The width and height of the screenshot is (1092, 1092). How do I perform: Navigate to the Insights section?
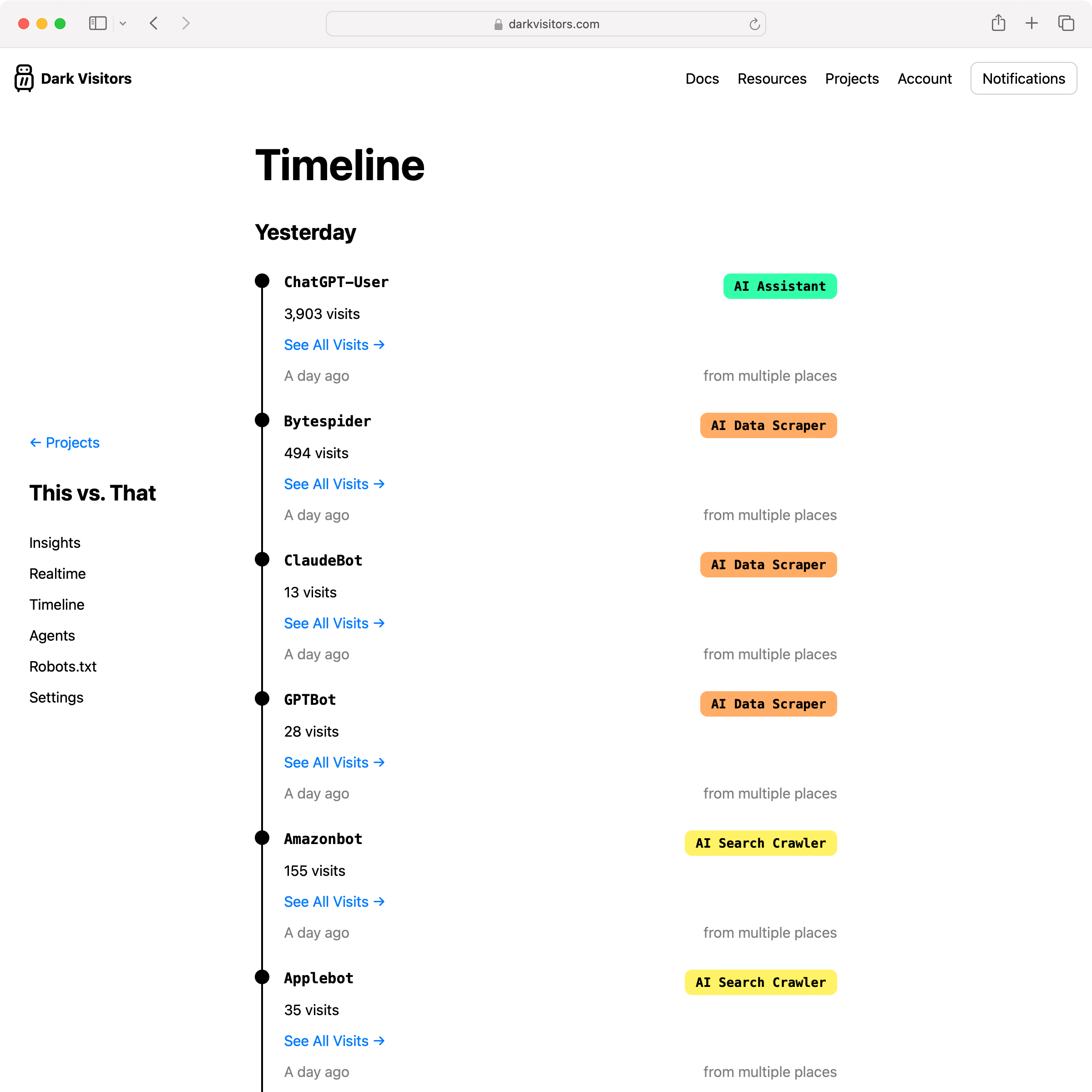coord(54,542)
